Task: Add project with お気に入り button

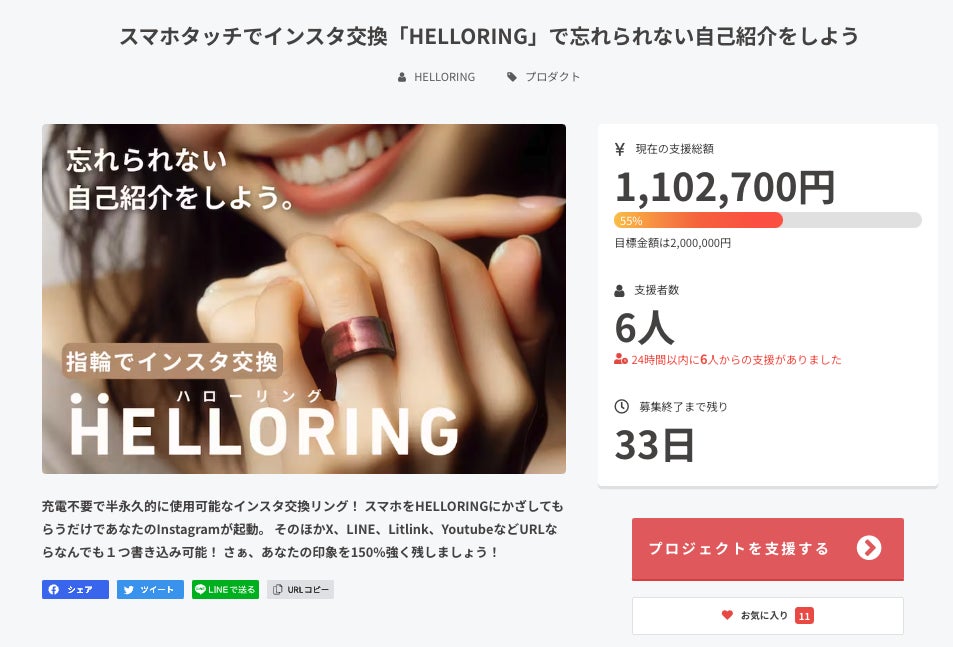Action: [768, 616]
